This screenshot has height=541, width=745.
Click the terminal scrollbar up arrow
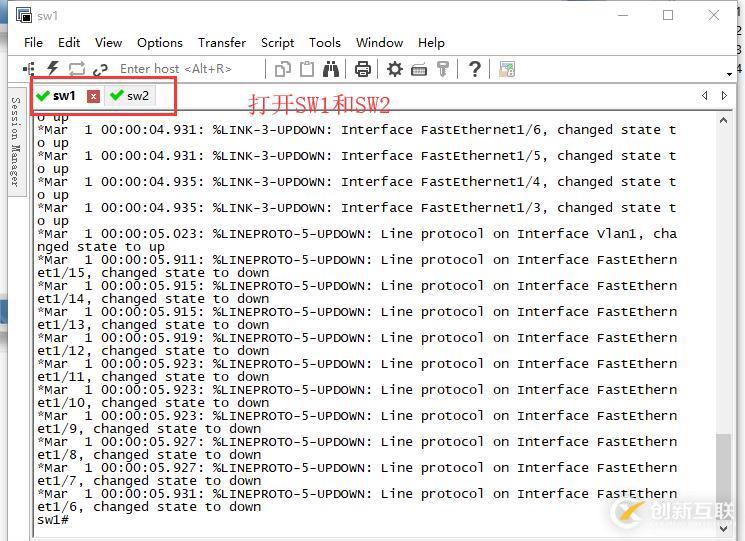(x=723, y=121)
